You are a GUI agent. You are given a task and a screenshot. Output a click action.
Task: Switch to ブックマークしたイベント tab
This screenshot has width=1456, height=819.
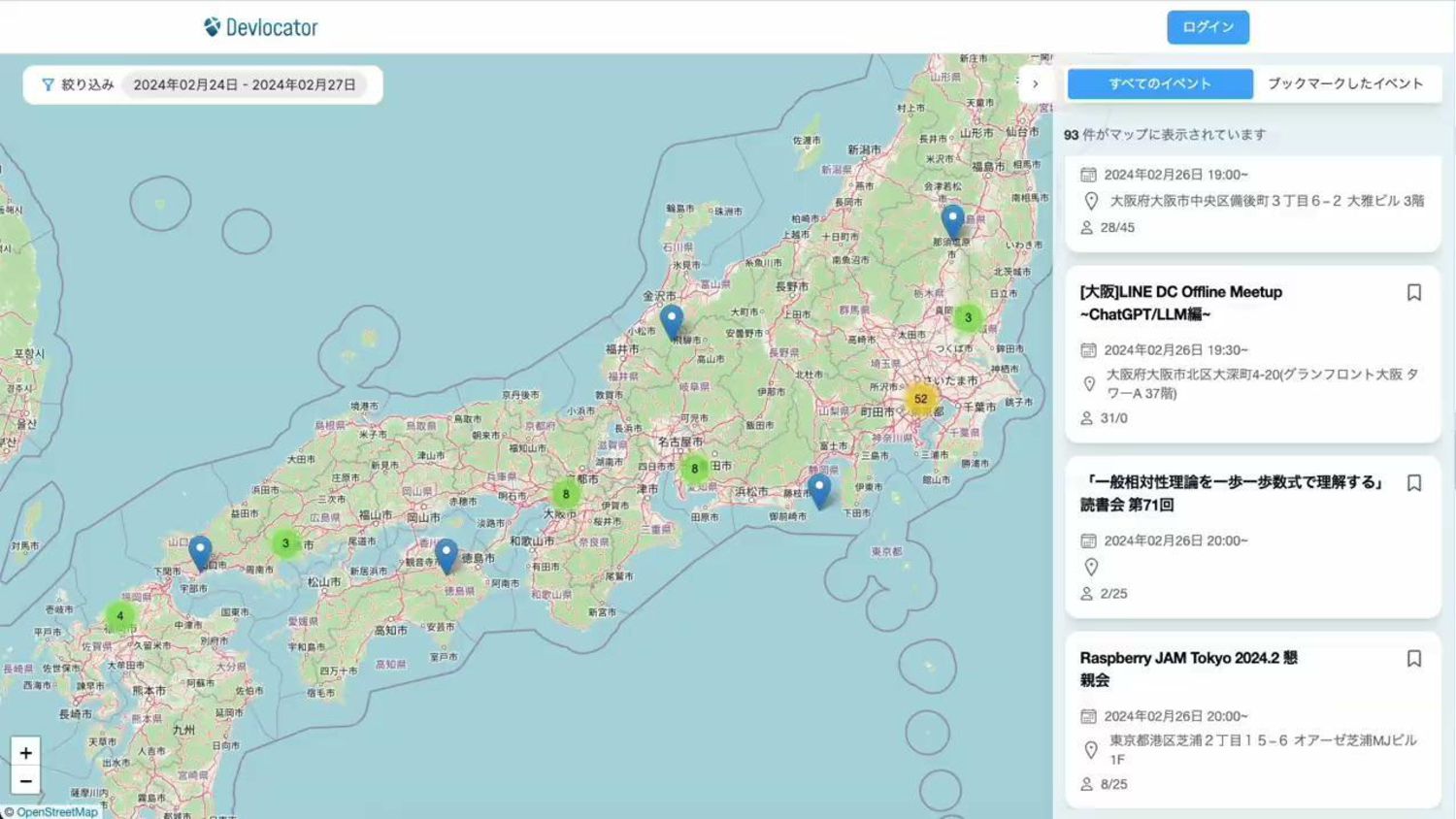tap(1345, 84)
